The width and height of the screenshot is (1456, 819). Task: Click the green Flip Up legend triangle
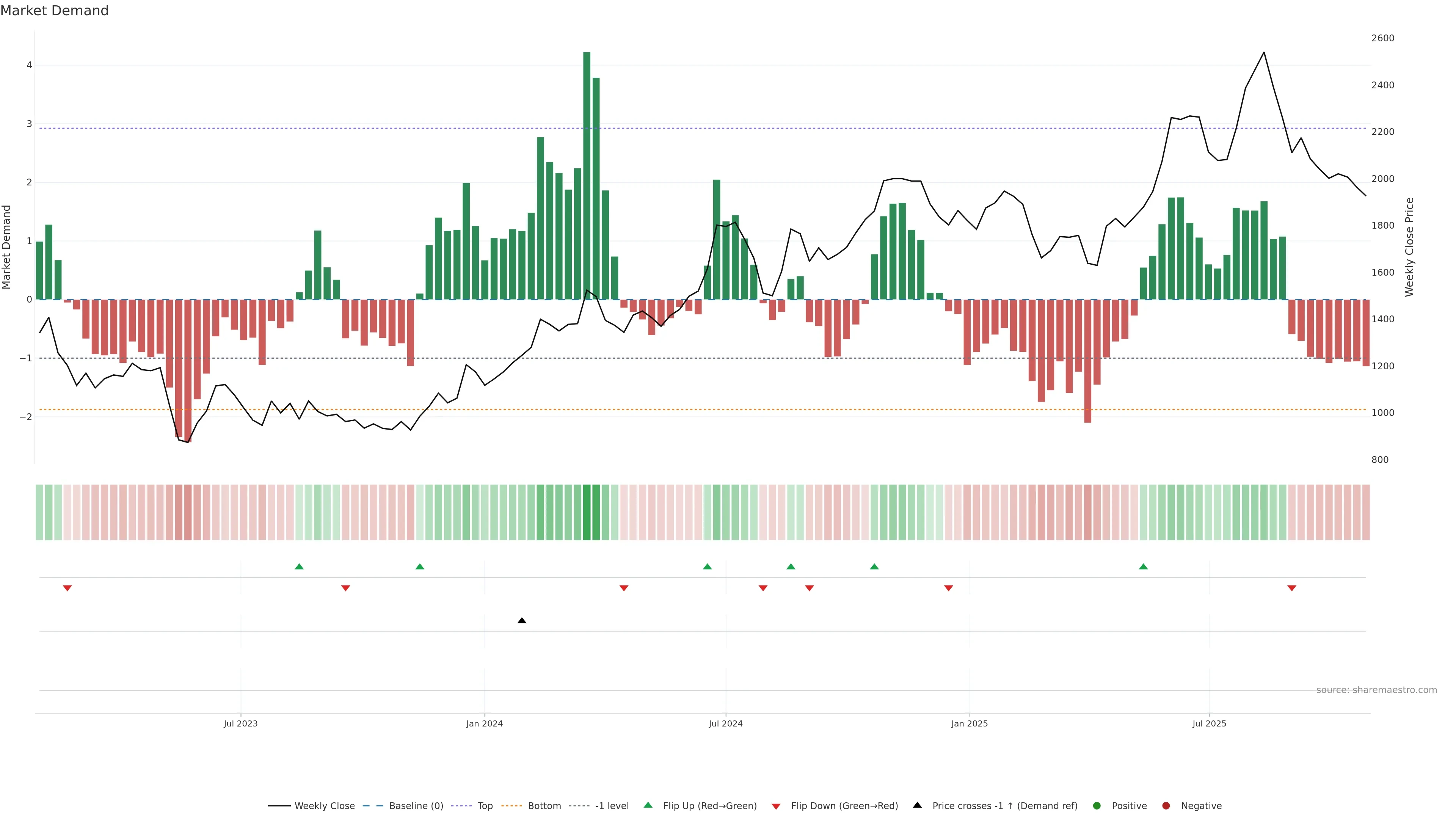coord(648,805)
